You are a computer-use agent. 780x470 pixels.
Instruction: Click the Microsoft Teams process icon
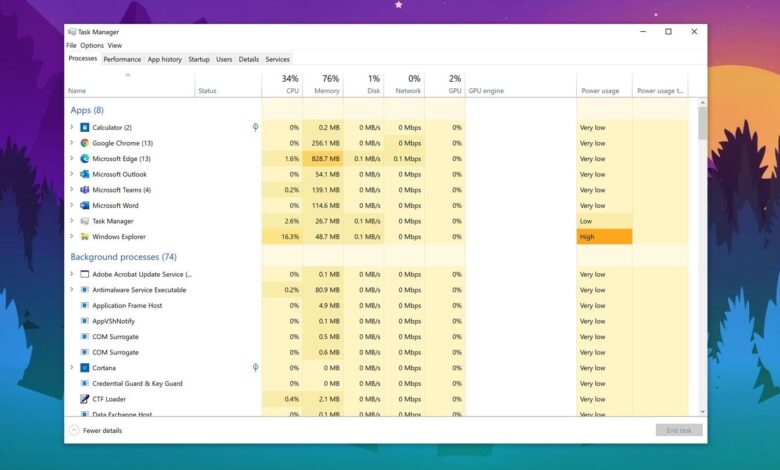tap(85, 190)
